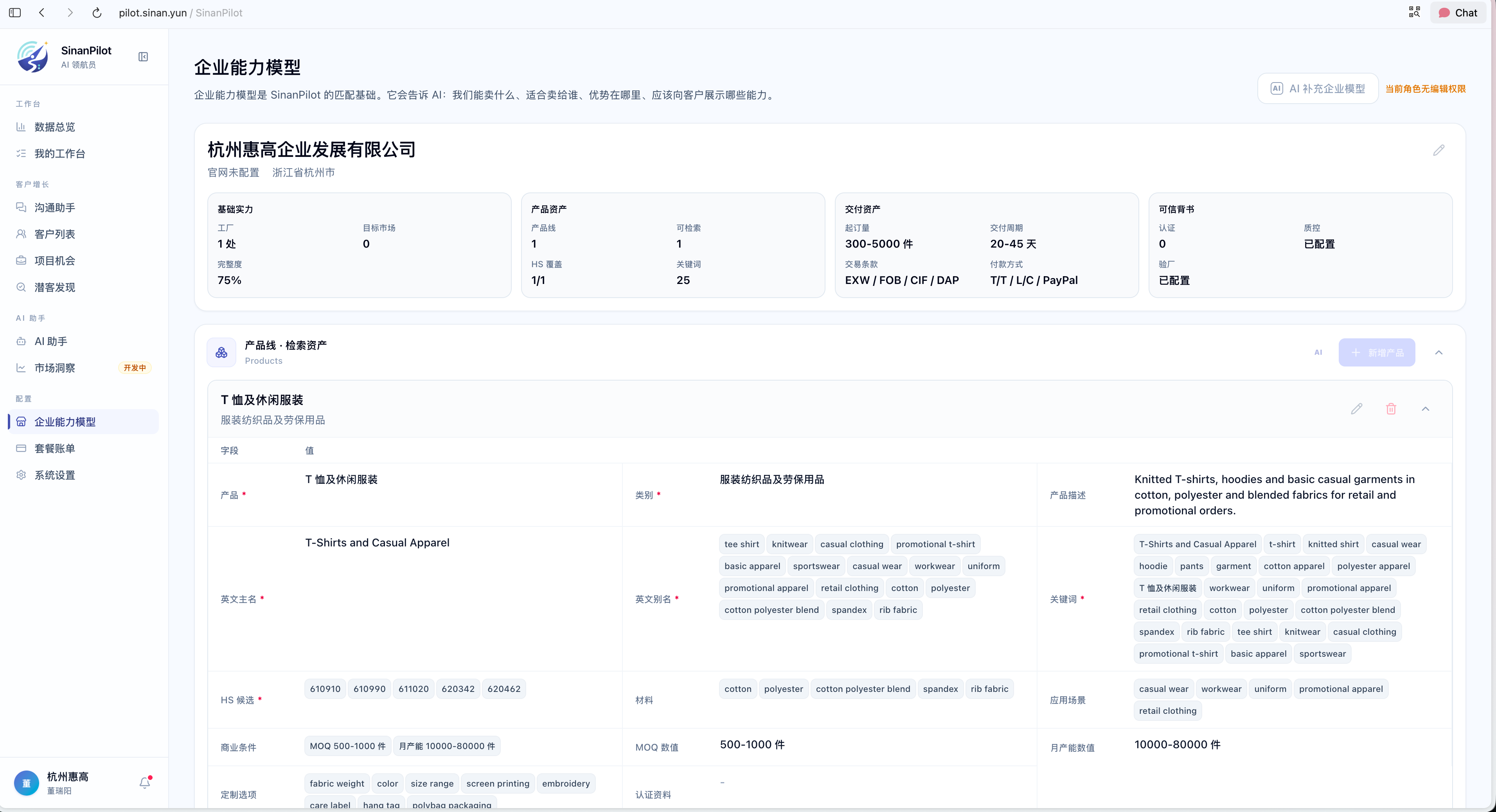Click the 系统设置 gear icon
1496x812 pixels.
(21, 475)
